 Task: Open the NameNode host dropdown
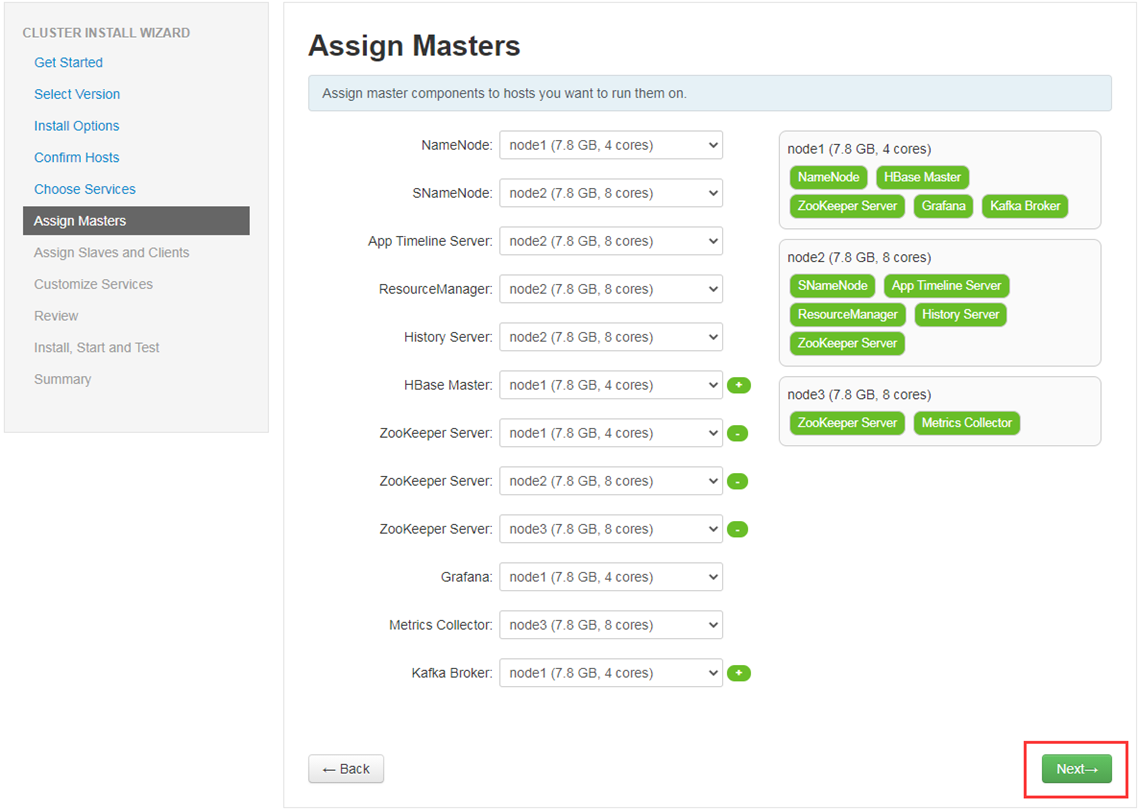click(611, 145)
